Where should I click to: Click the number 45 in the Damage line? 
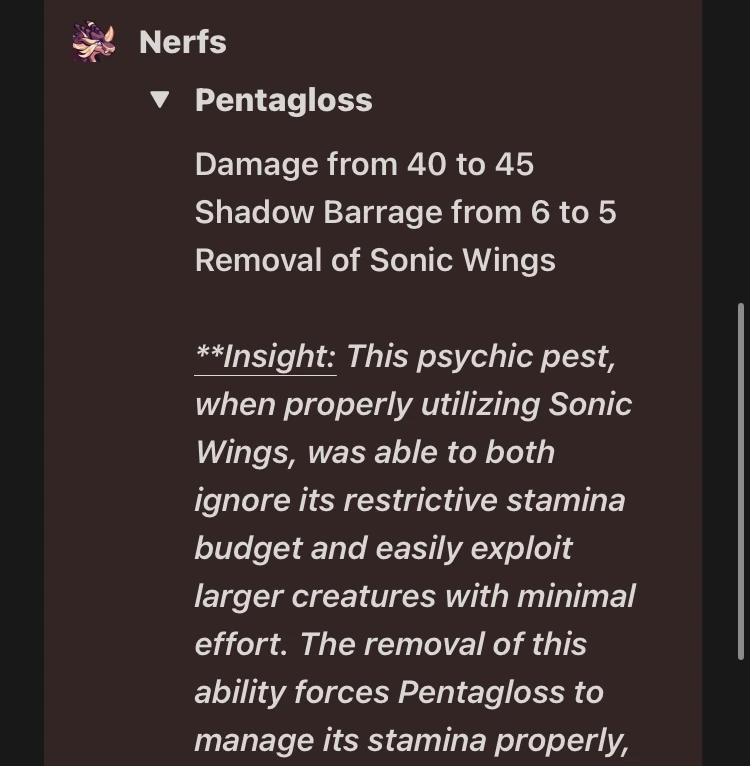click(514, 164)
